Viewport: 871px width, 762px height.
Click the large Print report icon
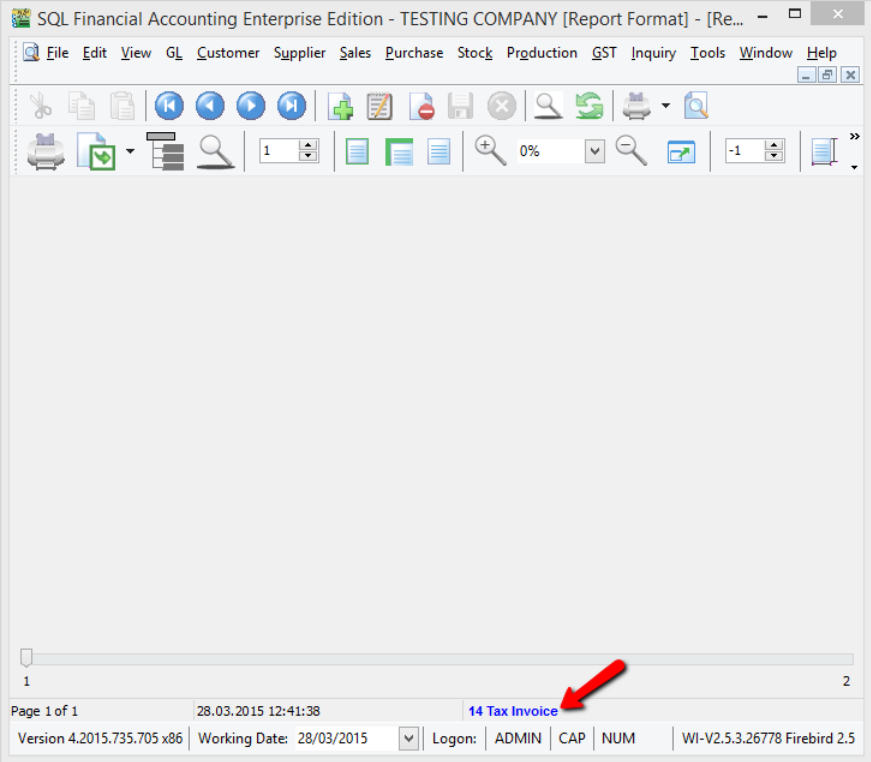(46, 152)
